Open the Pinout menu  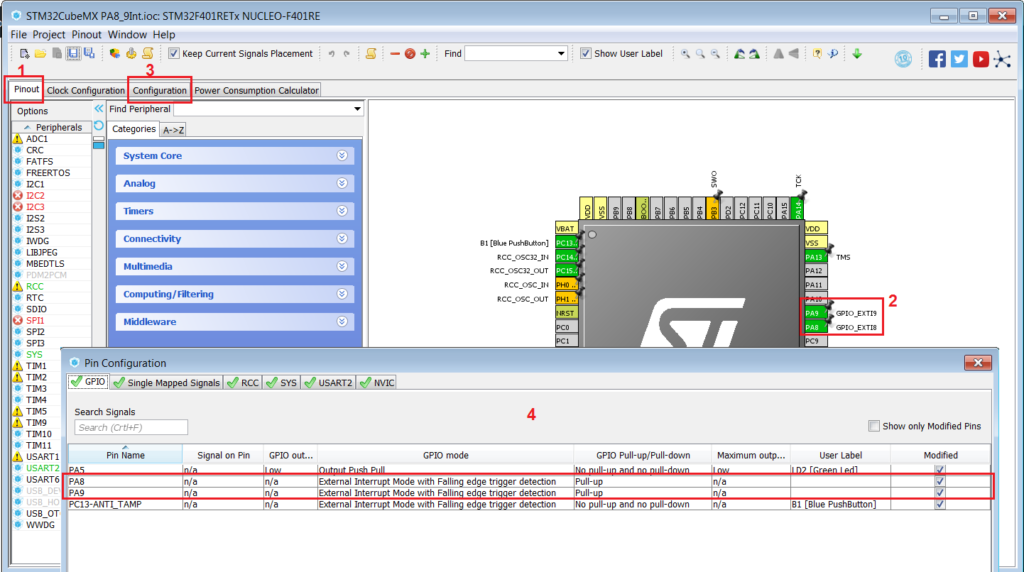coord(86,35)
